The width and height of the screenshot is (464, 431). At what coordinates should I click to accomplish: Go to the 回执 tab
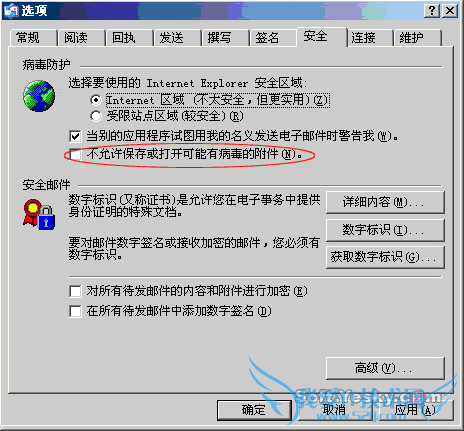129,38
